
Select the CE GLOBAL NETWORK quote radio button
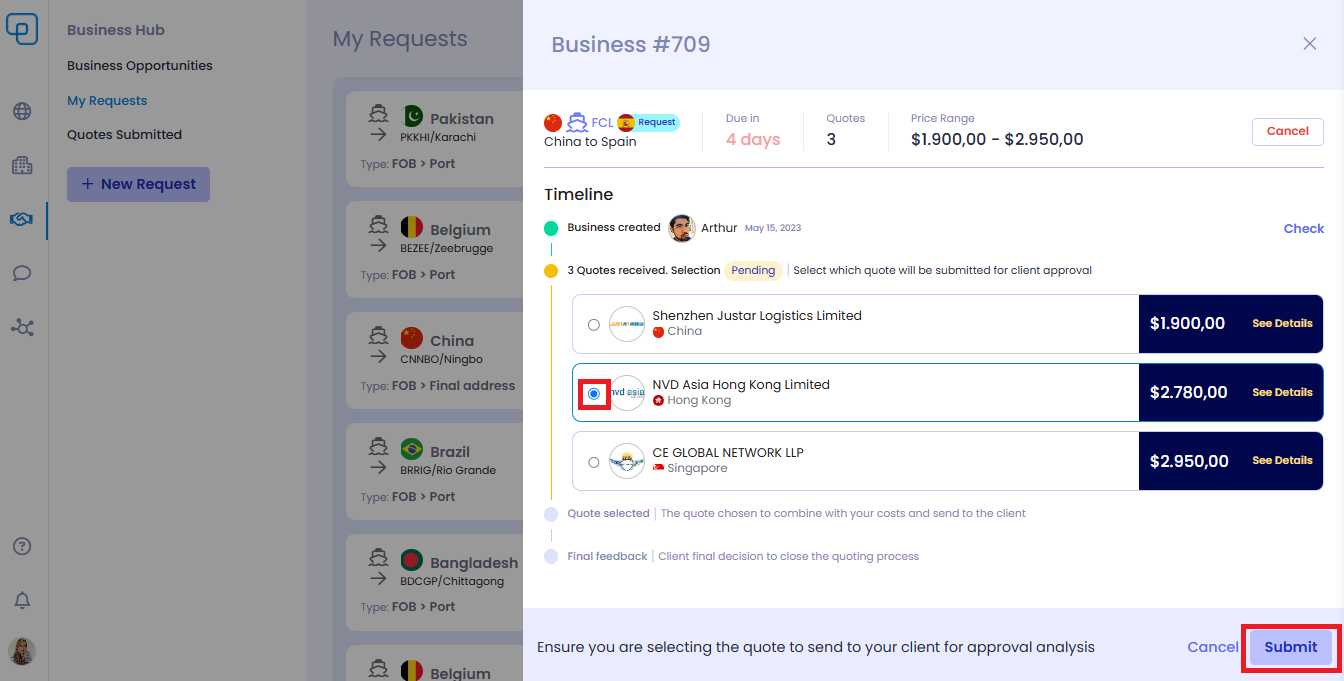point(594,462)
